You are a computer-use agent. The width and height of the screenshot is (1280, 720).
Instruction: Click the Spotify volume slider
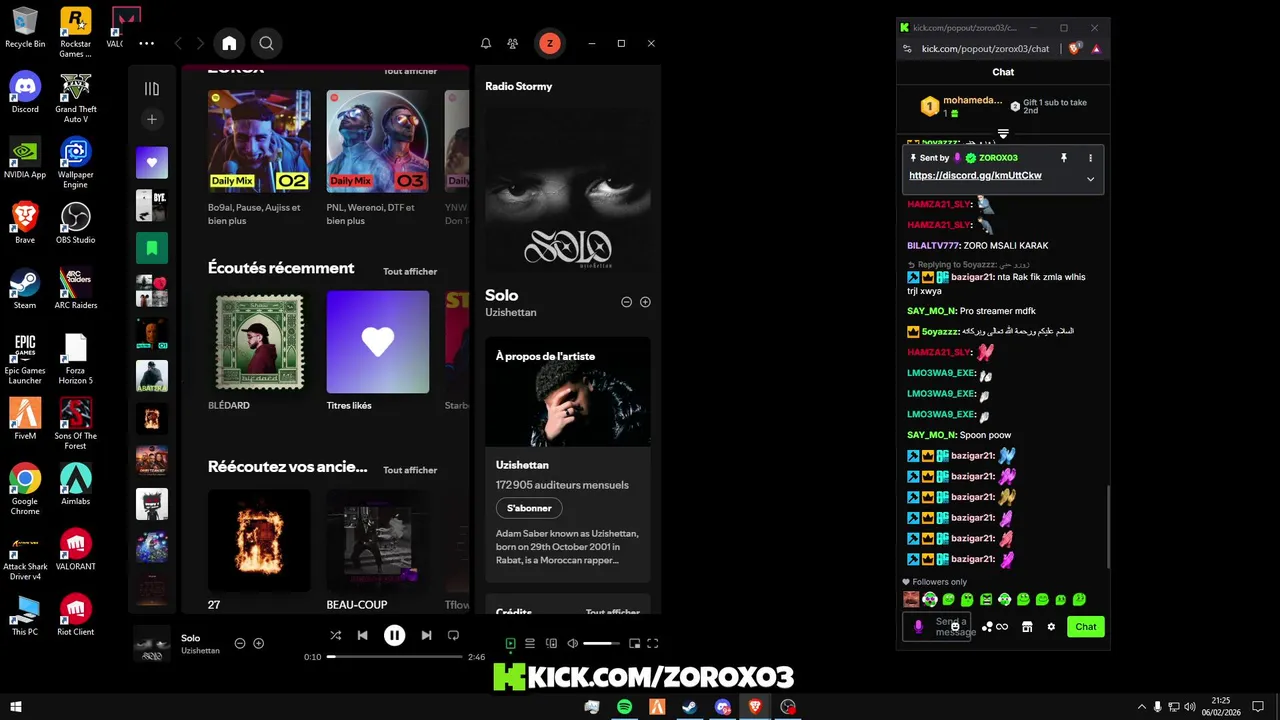(x=601, y=643)
